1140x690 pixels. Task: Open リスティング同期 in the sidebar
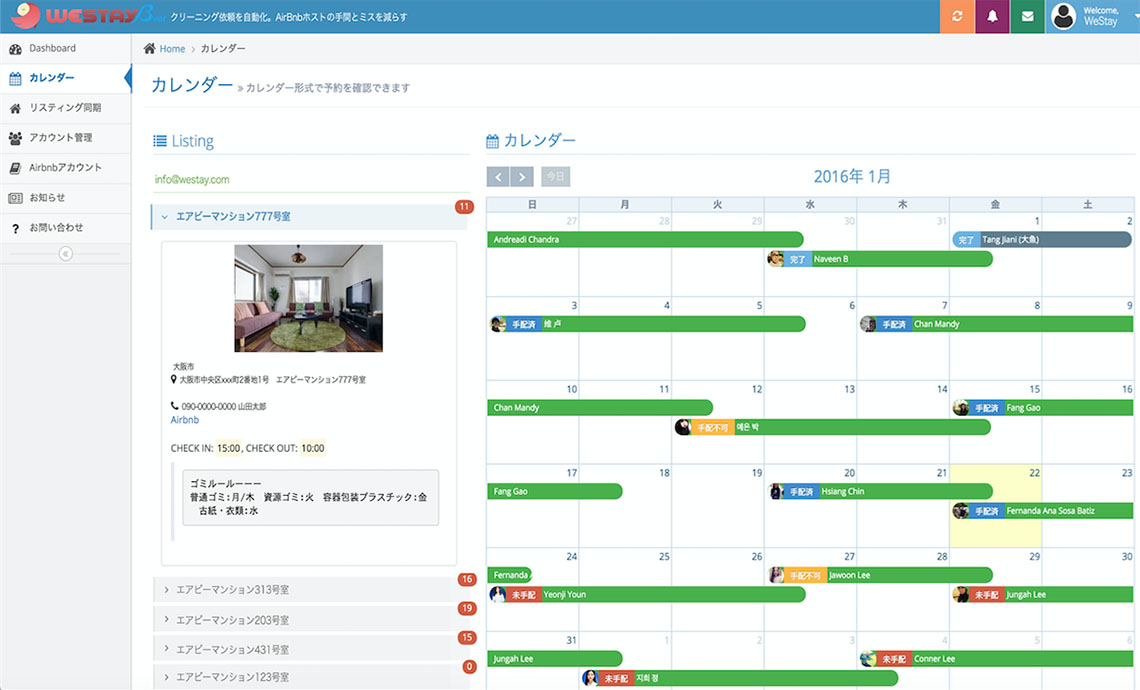(x=65, y=108)
